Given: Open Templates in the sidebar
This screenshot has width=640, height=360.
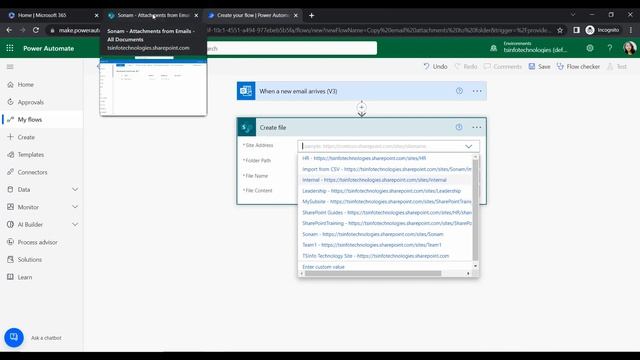Looking at the screenshot, I should (x=31, y=155).
